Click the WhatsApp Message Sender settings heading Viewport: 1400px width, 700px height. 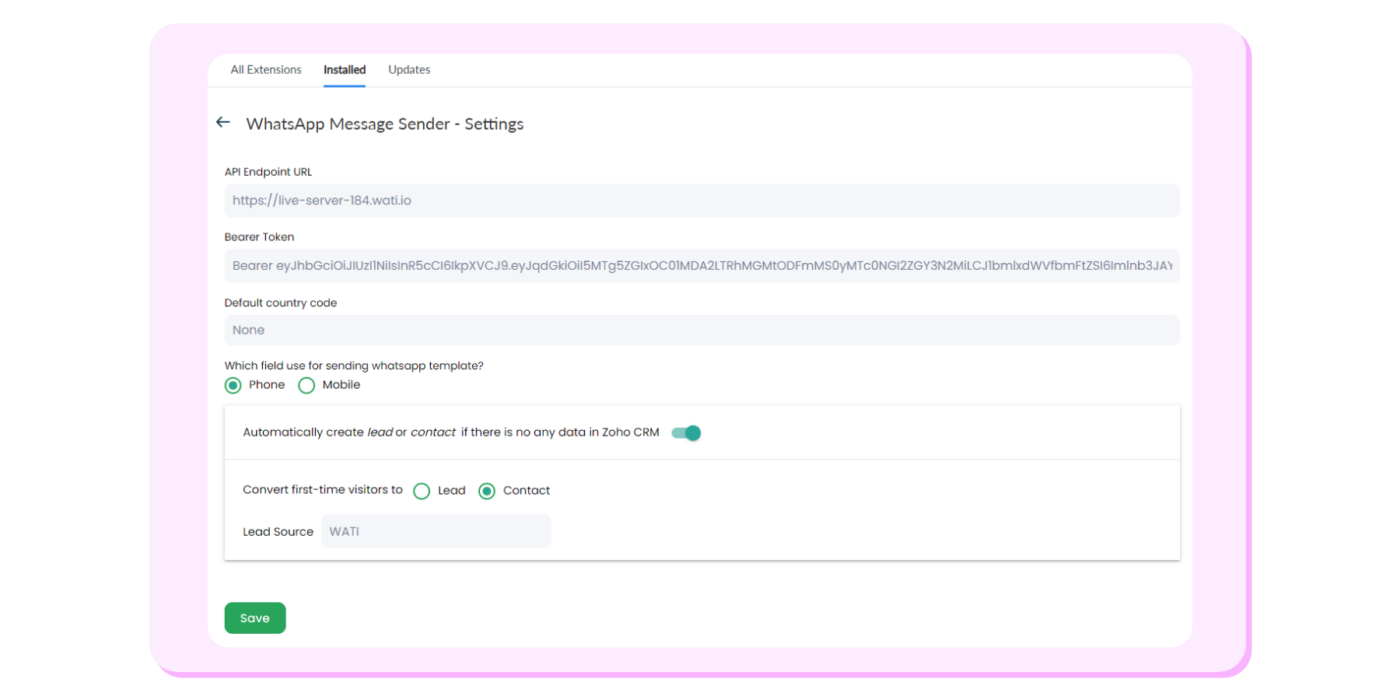[x=385, y=123]
